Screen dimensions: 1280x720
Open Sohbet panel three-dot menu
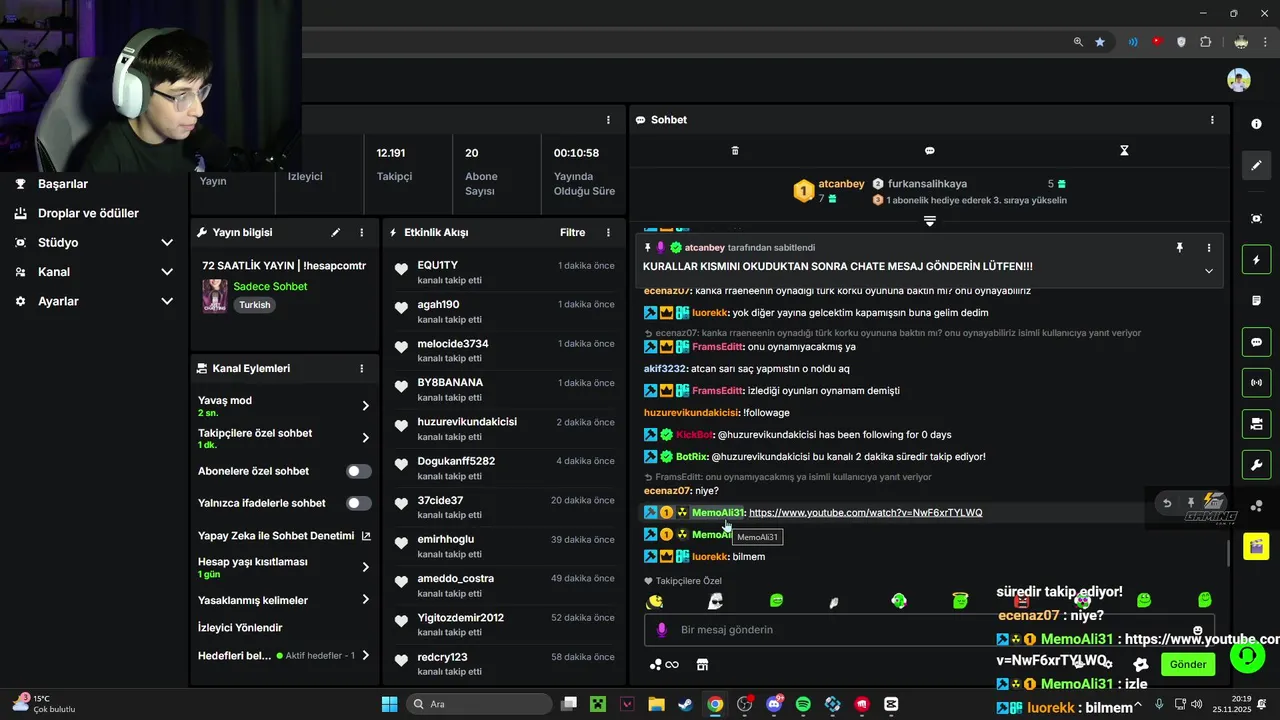(1212, 120)
